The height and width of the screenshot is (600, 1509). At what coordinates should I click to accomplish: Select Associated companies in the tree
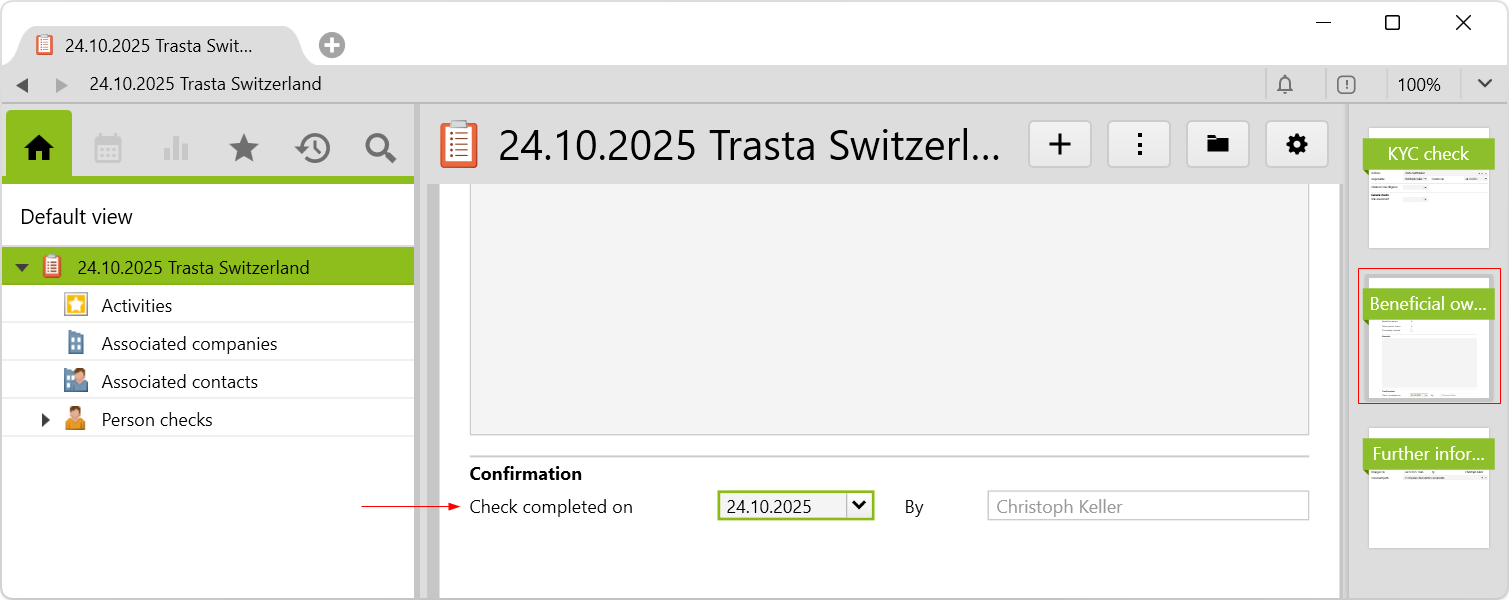tap(189, 344)
